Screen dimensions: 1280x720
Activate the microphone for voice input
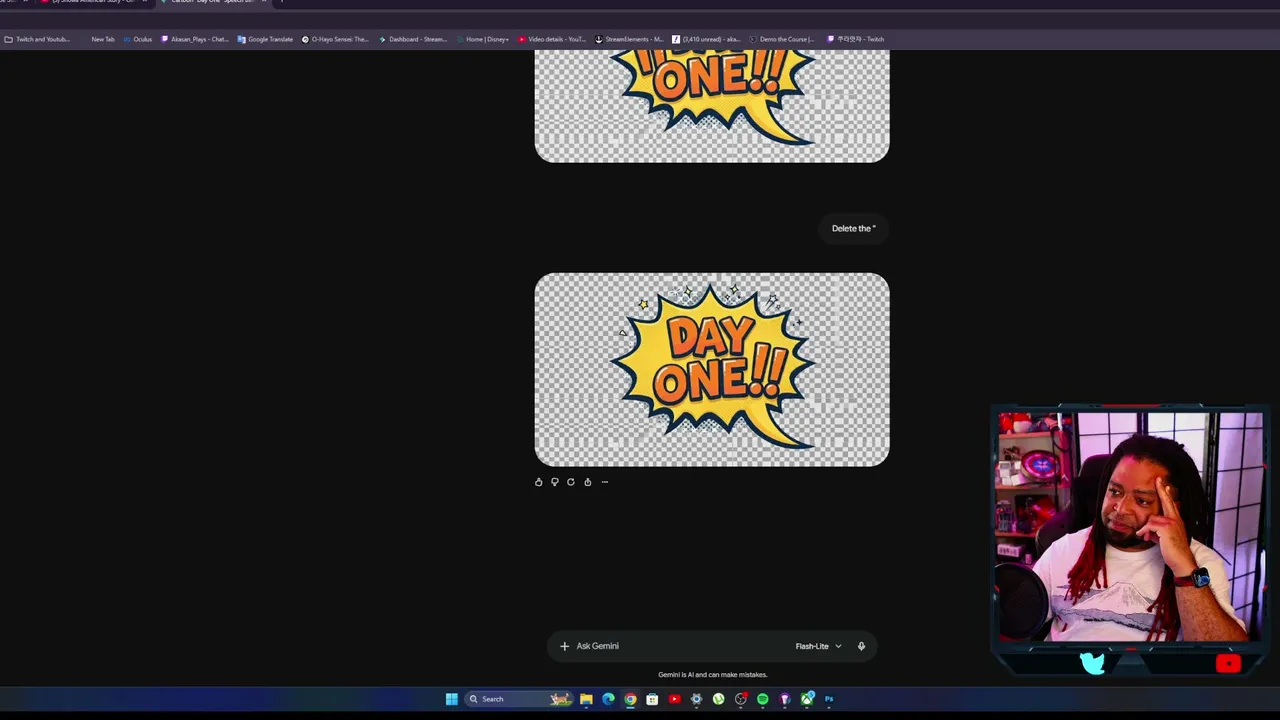(x=861, y=646)
